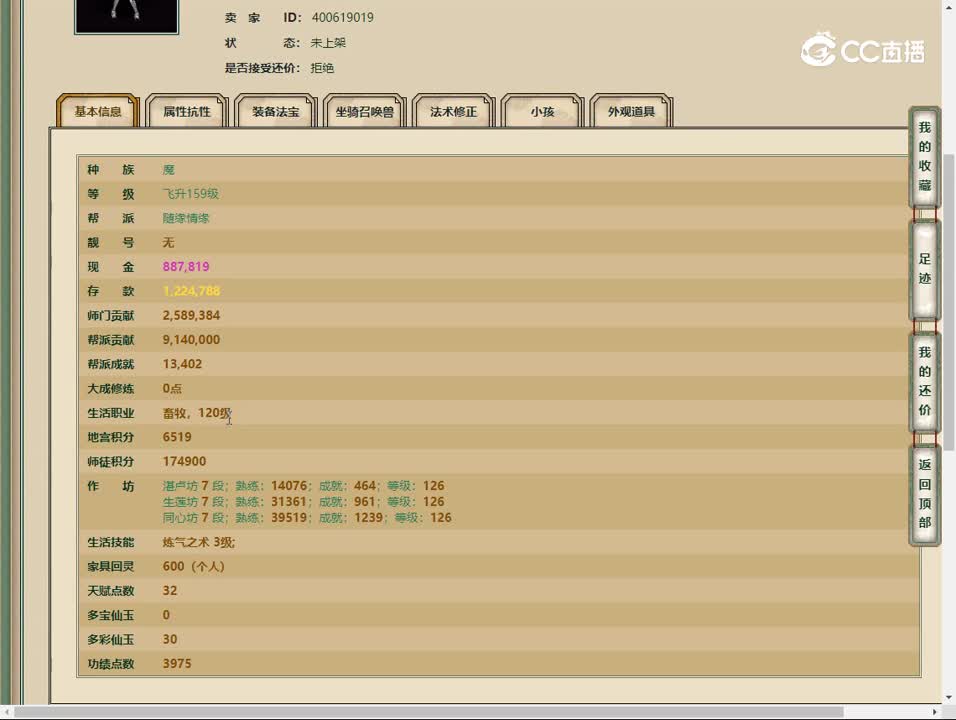Click the 帮派成就 value 13,402

[182, 364]
